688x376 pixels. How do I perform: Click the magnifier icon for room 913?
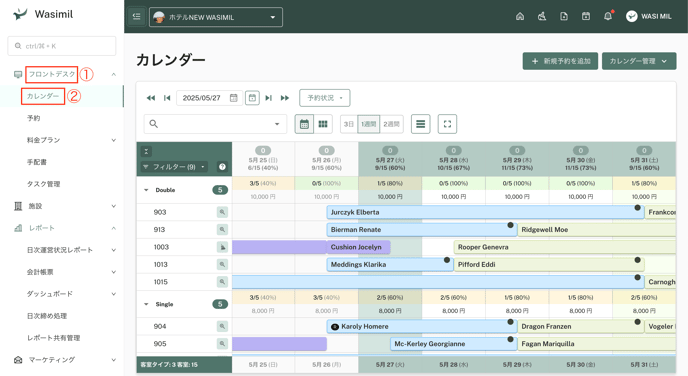point(222,229)
